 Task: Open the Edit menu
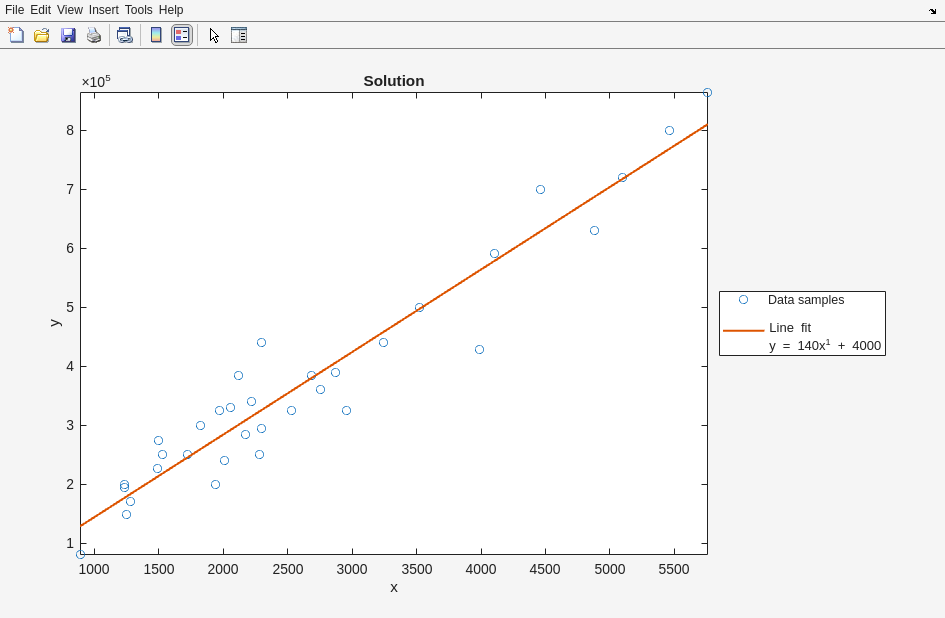click(x=40, y=10)
